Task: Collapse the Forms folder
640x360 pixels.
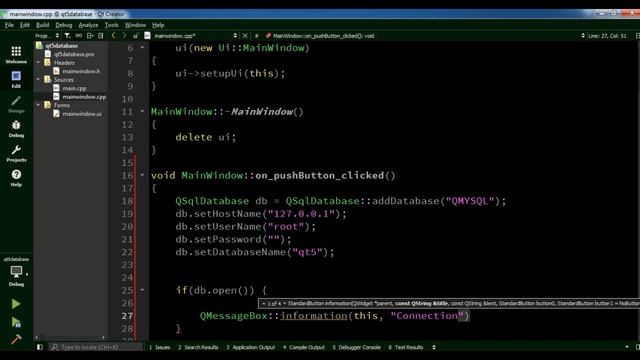Action: (x=39, y=105)
